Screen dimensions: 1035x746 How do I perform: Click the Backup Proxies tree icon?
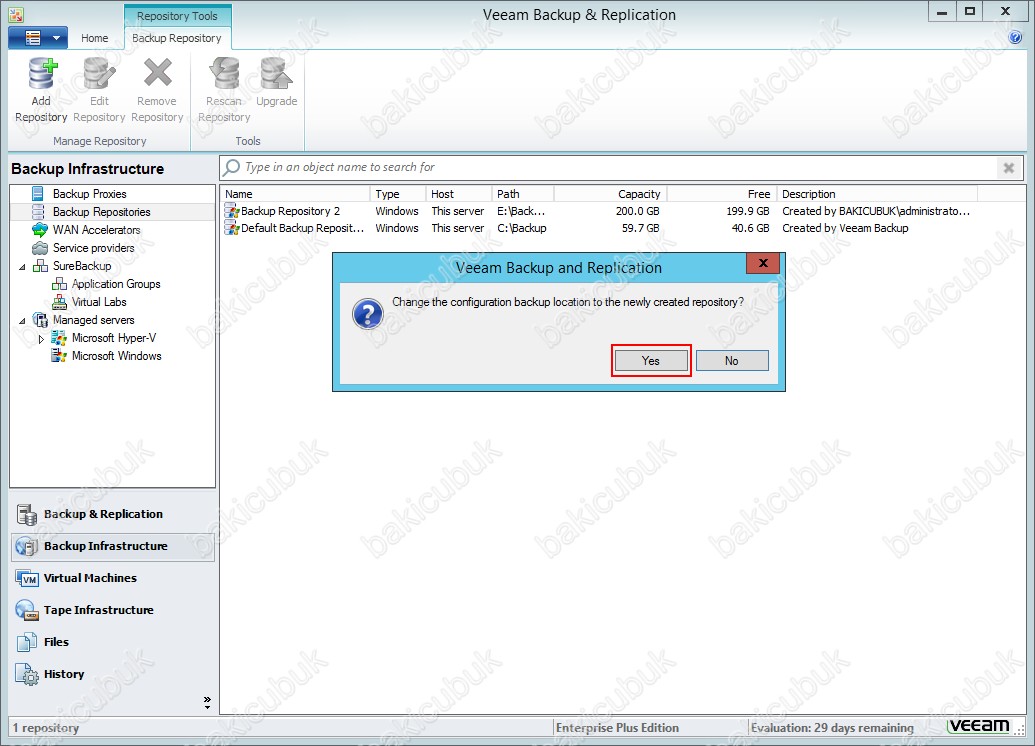[39, 193]
